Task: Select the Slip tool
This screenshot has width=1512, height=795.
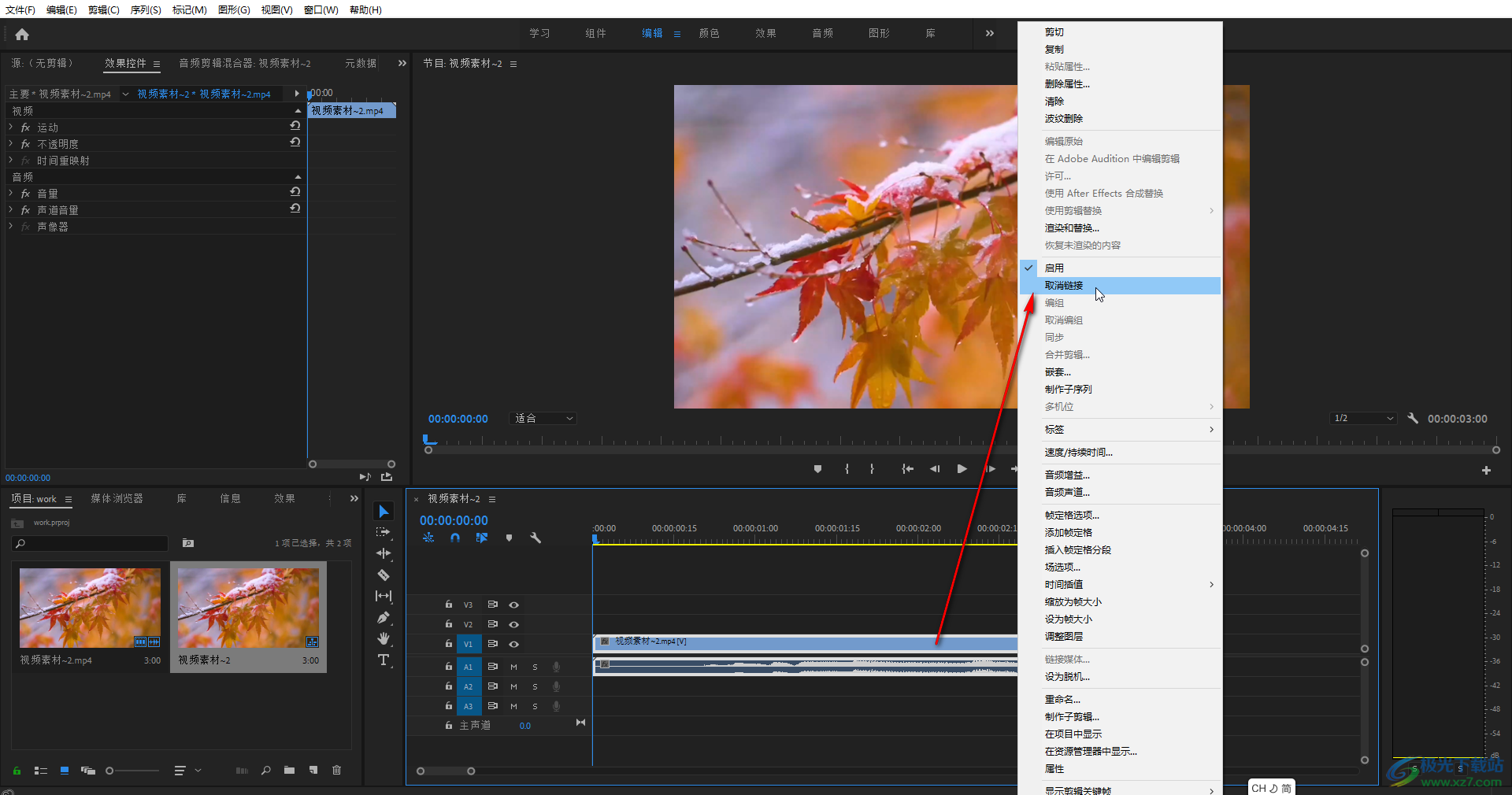Action: pos(384,596)
